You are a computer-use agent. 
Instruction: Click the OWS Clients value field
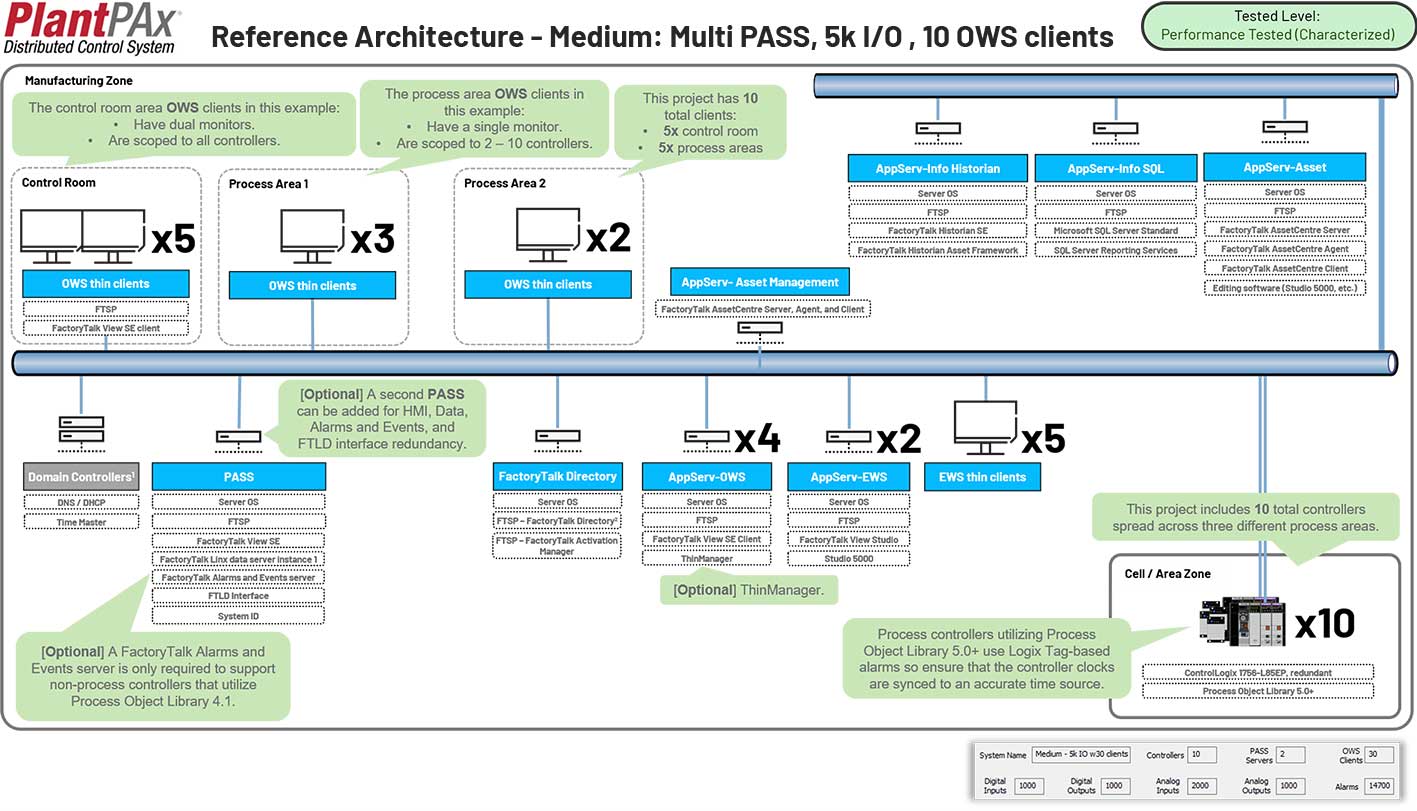coord(1379,755)
